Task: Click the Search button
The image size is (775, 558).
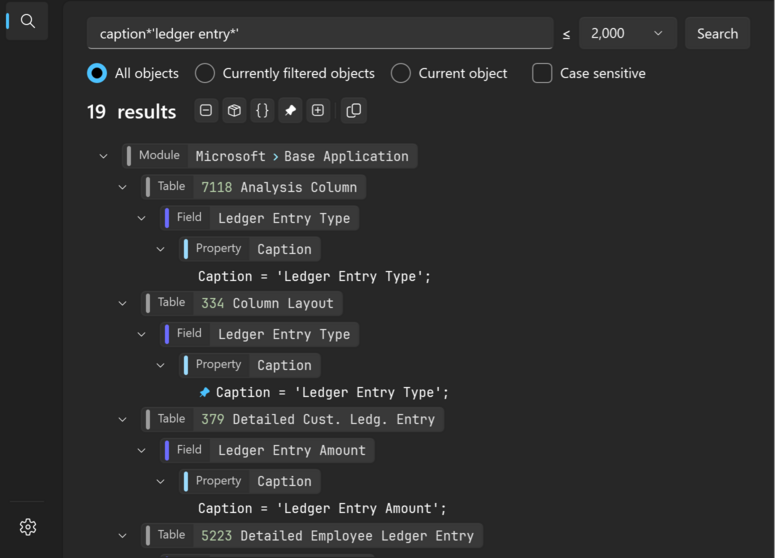Action: [717, 33]
